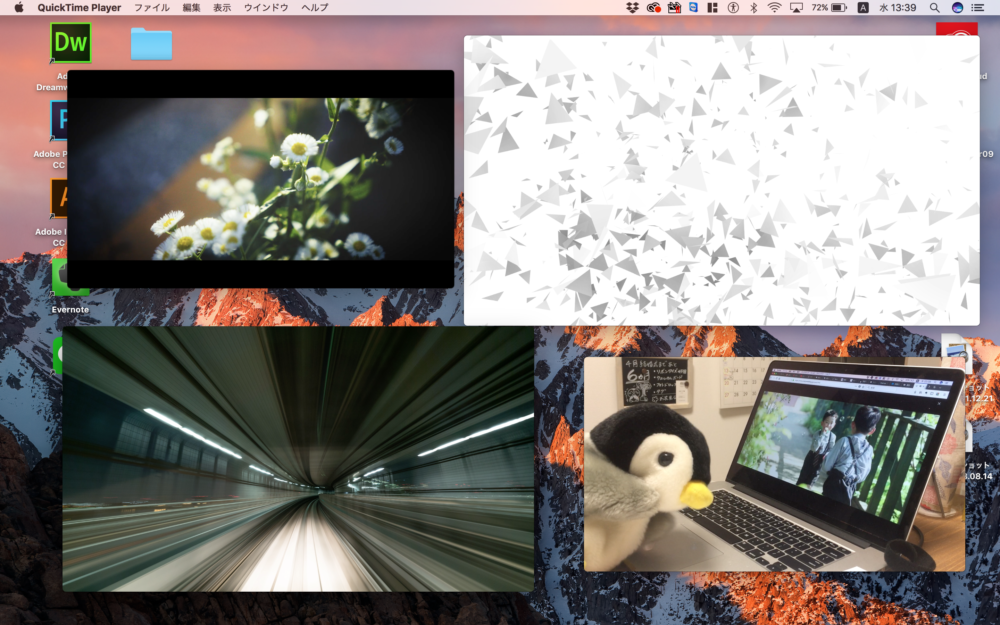
Task: Click the penguin and laptop video window
Action: (774, 464)
